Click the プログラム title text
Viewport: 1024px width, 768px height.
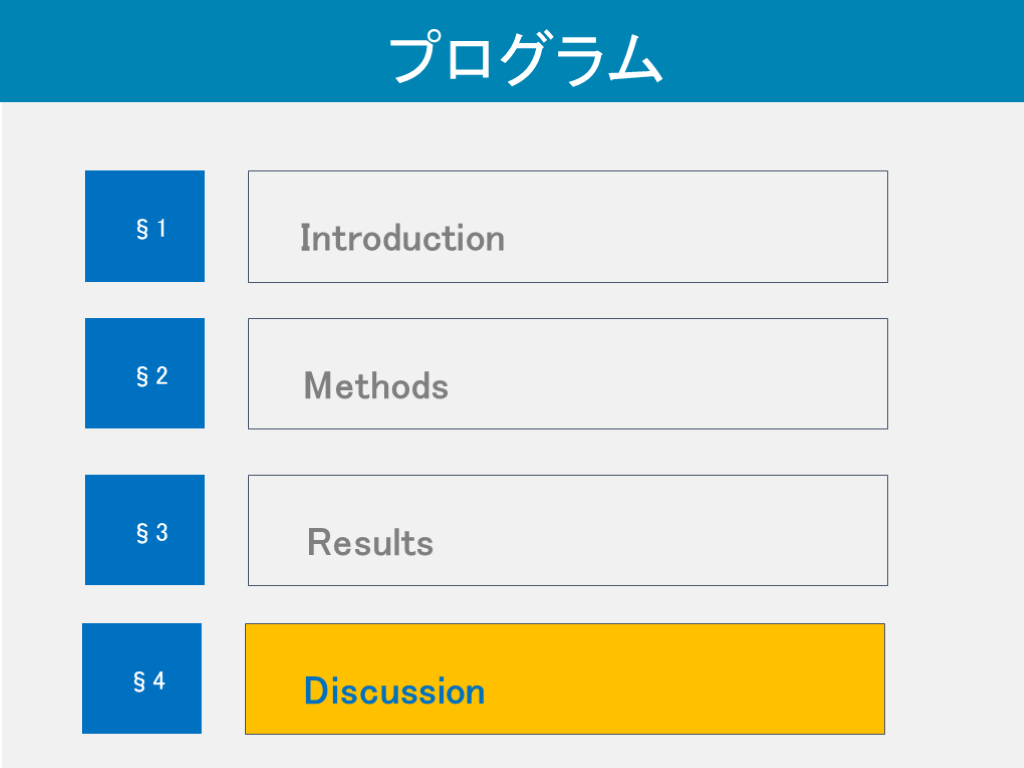pos(525,58)
